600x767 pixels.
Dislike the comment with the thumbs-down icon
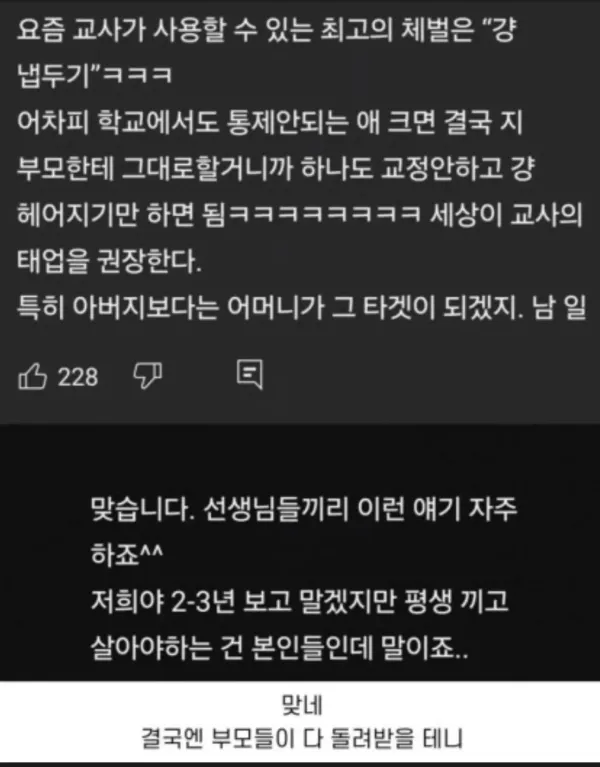148,376
